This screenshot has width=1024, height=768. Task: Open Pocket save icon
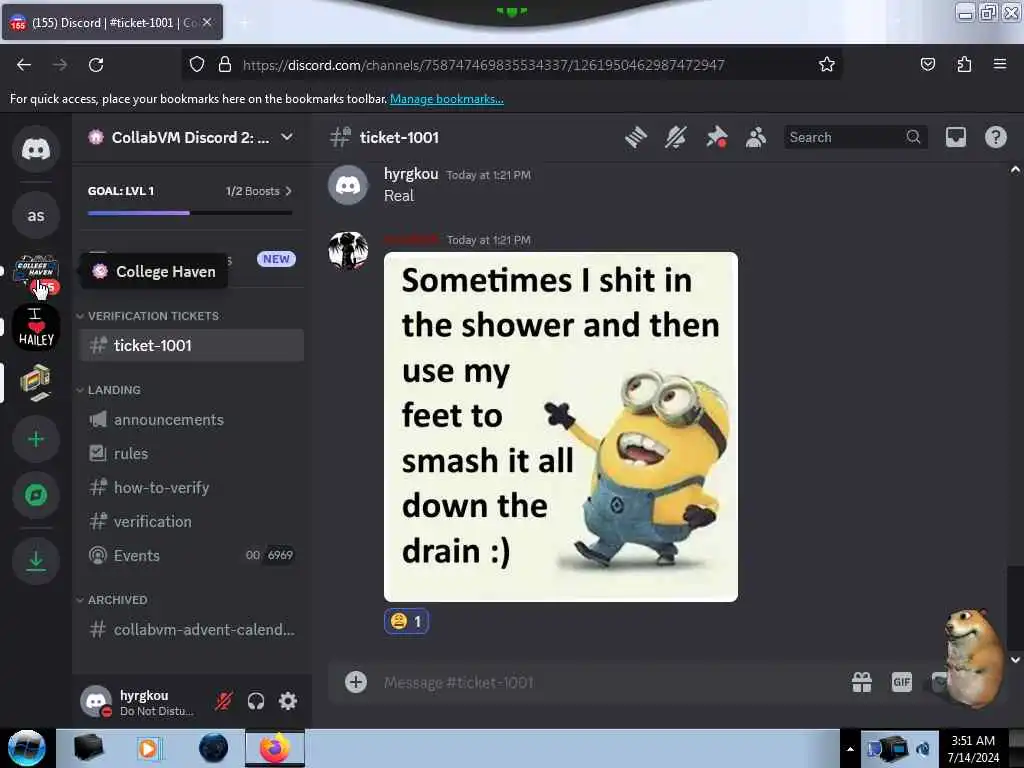pos(927,64)
